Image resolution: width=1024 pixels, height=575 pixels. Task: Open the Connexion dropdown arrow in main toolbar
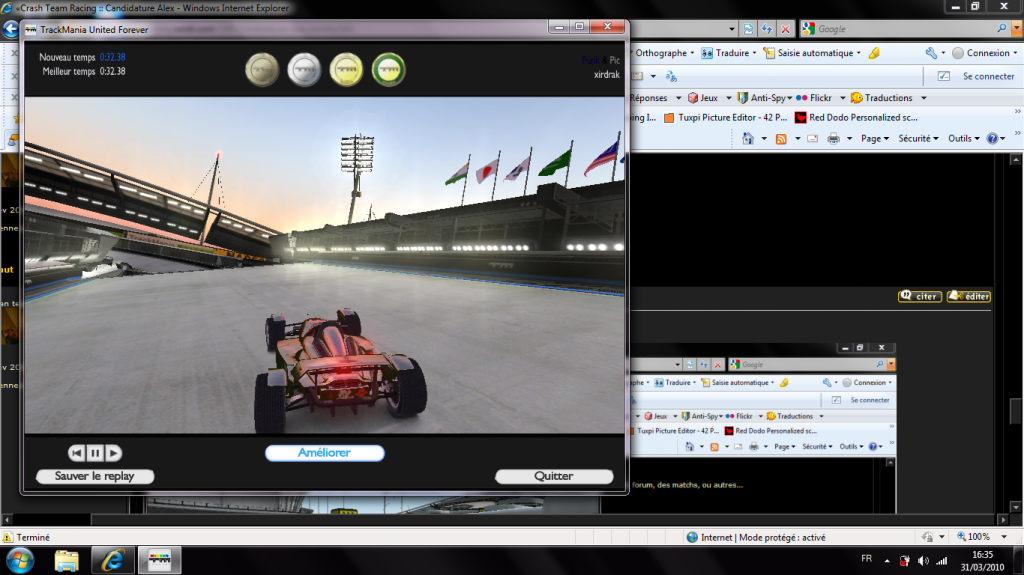point(1016,53)
